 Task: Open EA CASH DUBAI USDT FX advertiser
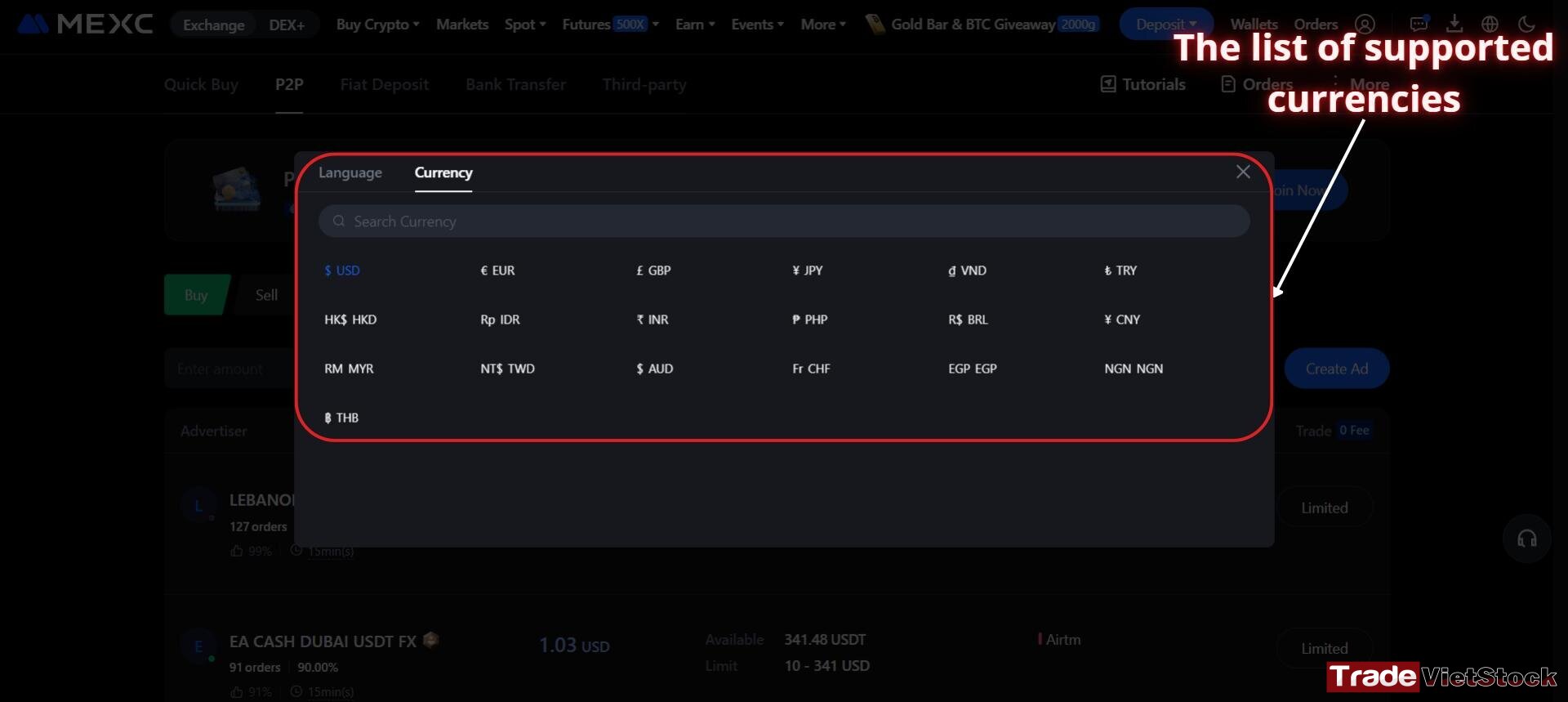323,642
